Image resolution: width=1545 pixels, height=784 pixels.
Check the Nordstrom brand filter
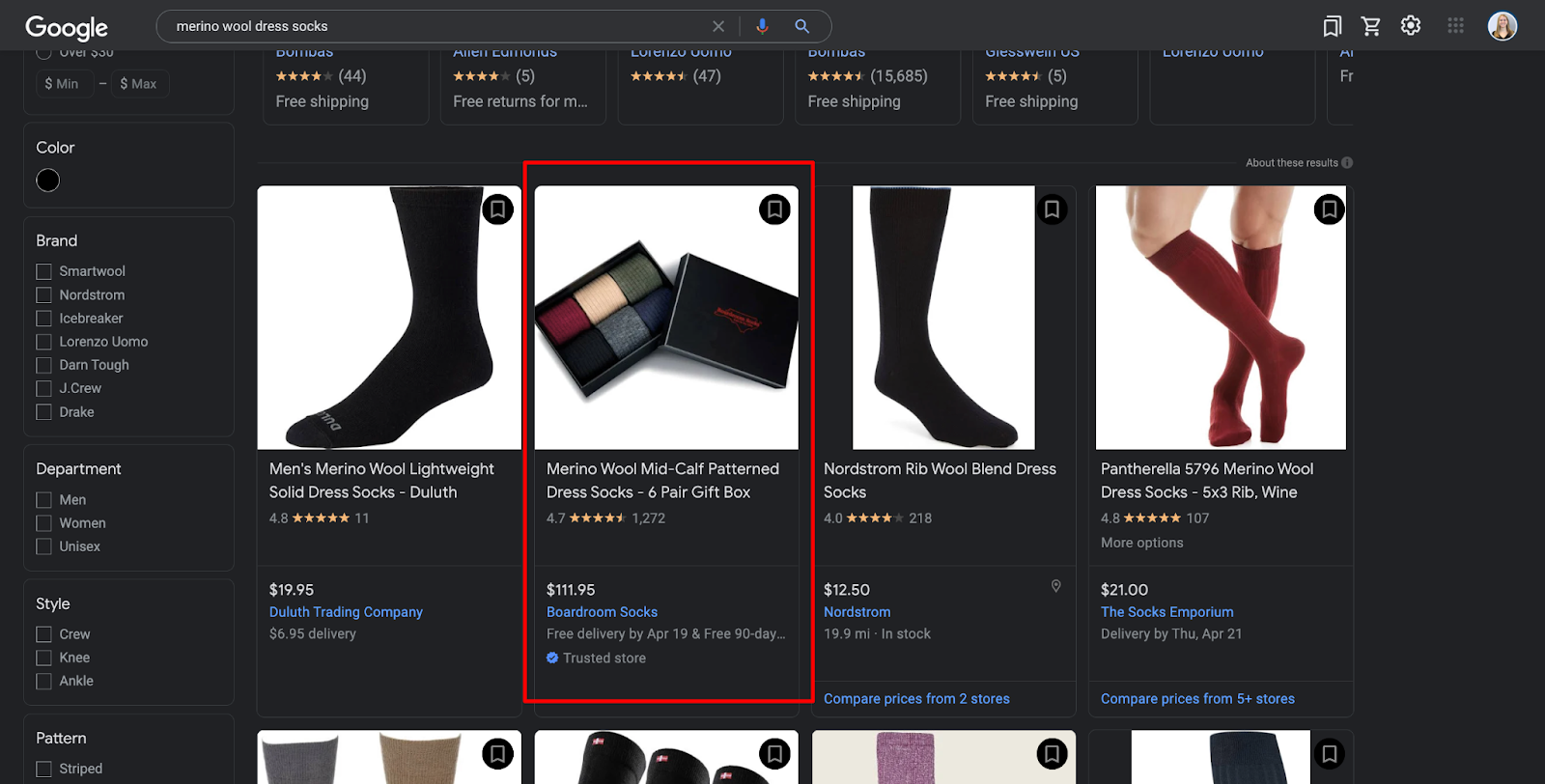point(43,294)
